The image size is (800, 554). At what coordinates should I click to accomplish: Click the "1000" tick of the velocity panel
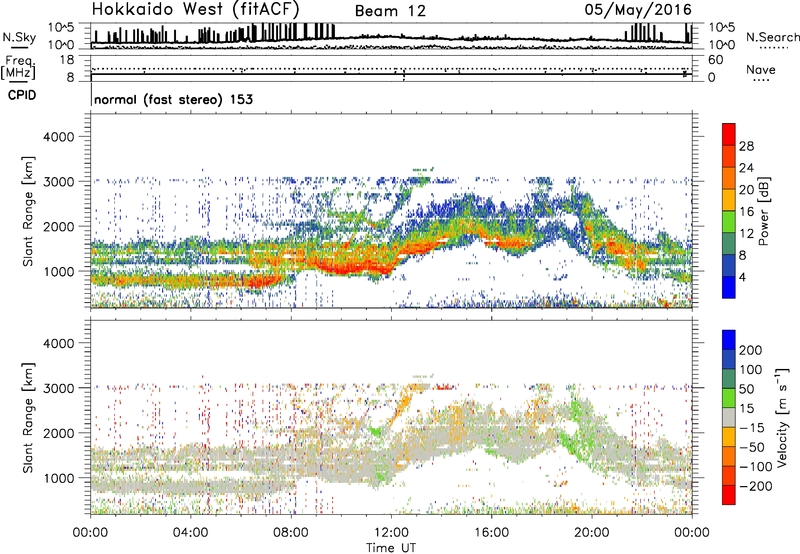[59, 478]
